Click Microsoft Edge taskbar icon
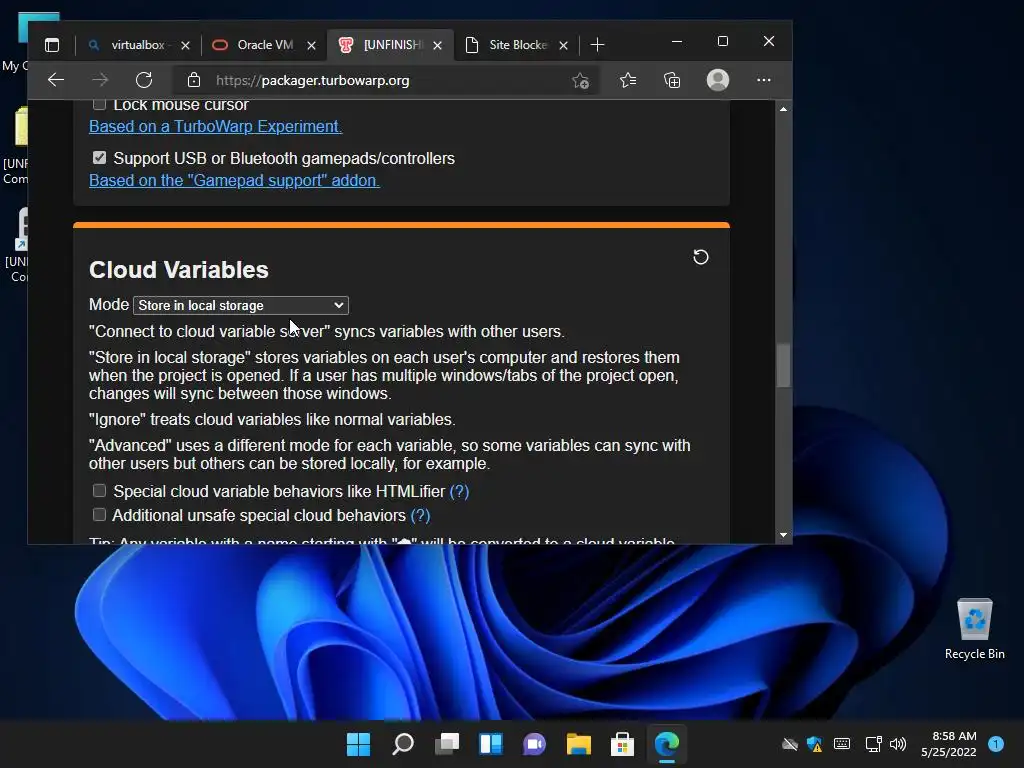1024x768 pixels. (667, 744)
